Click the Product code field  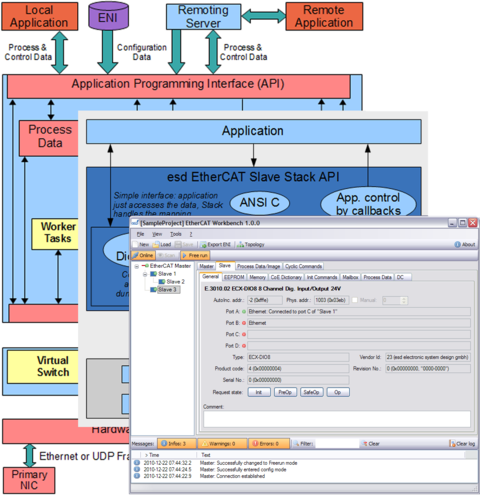(x=298, y=369)
